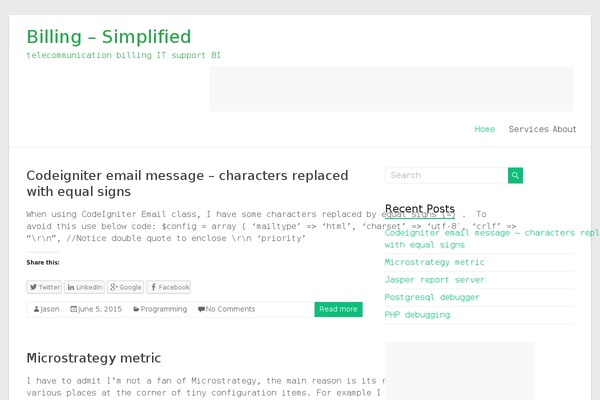Open PHP debugging recent post

(417, 315)
